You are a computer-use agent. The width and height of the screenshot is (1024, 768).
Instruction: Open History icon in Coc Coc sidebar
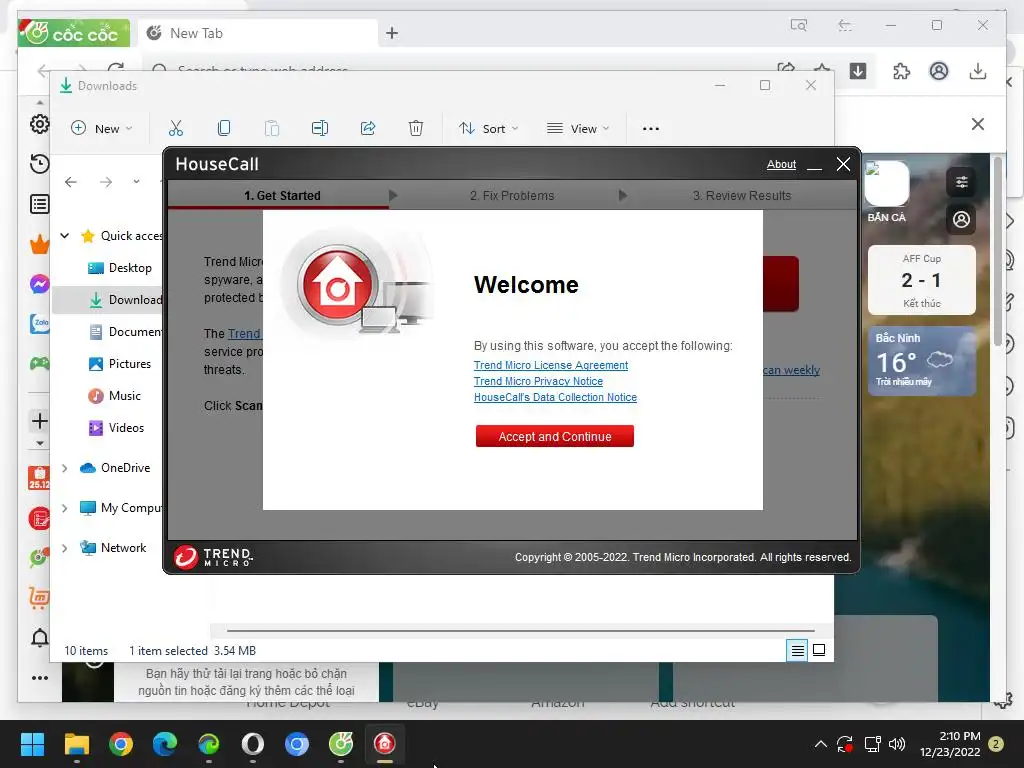click(40, 164)
